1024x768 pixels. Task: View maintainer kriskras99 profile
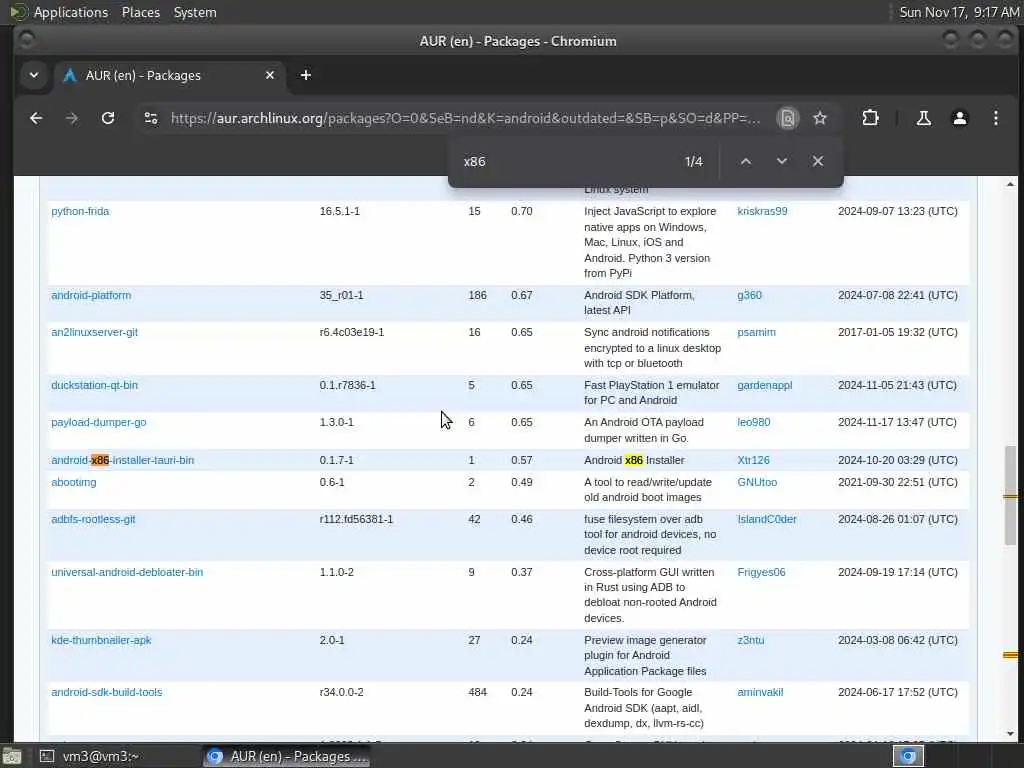pos(762,211)
